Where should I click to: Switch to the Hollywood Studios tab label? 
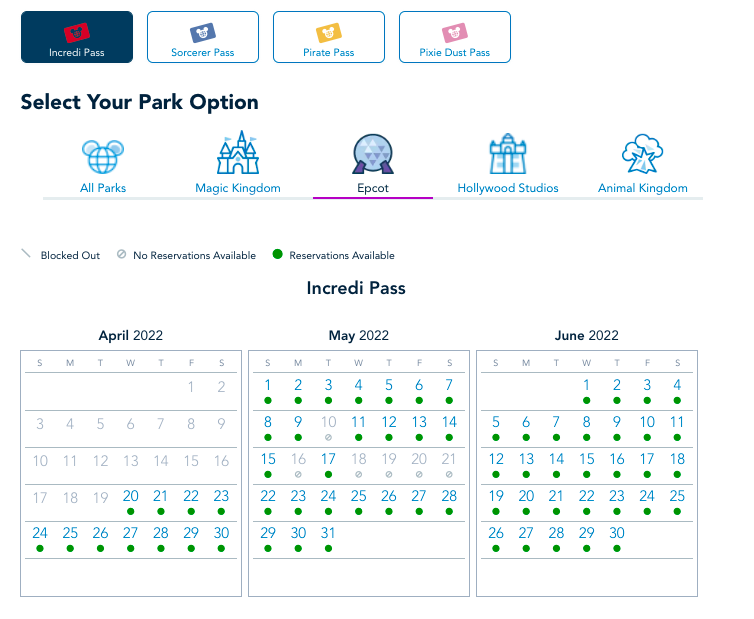pyautogui.click(x=508, y=188)
